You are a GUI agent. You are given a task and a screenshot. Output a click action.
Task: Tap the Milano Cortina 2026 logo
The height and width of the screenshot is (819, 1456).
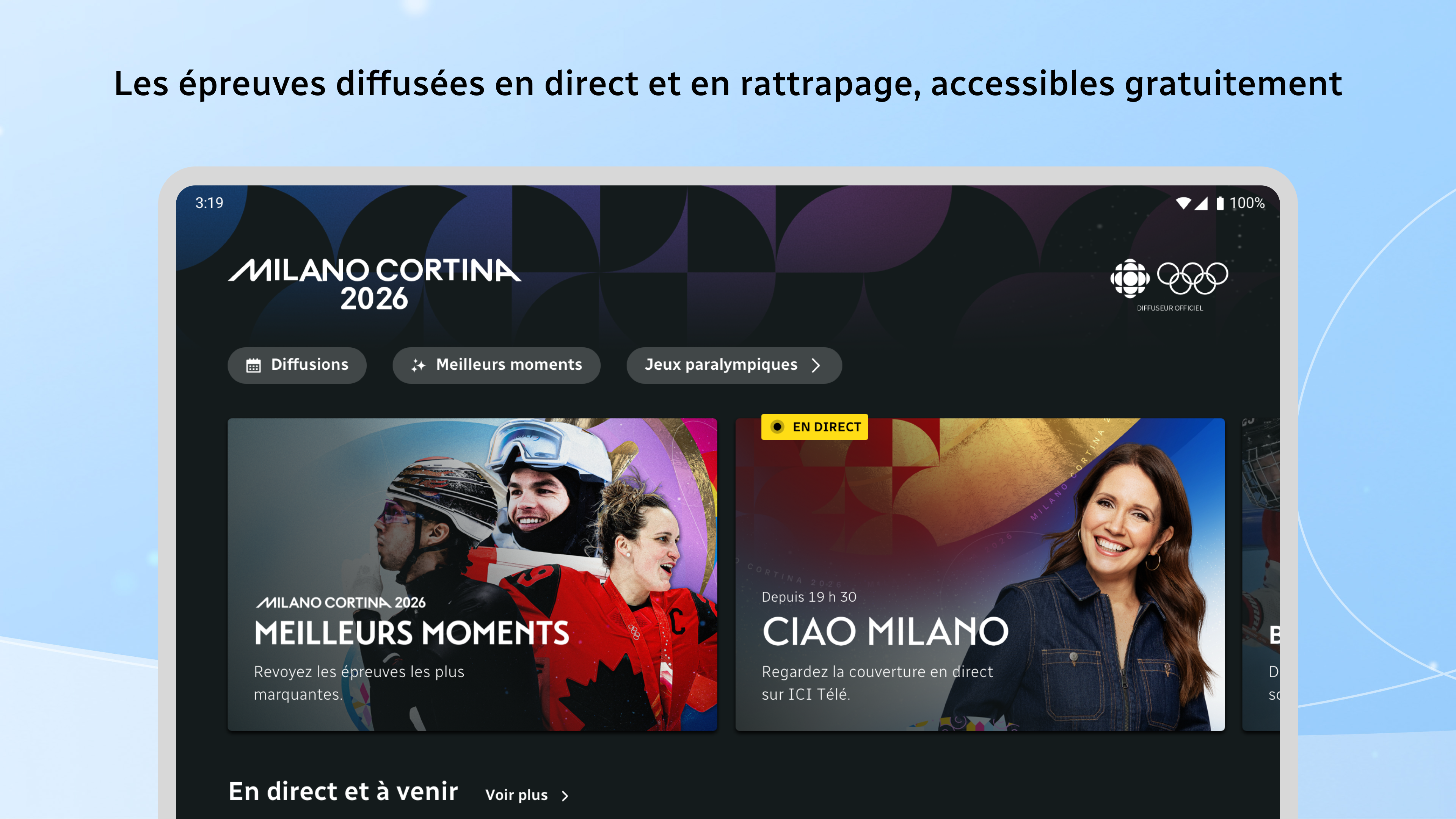(x=375, y=284)
